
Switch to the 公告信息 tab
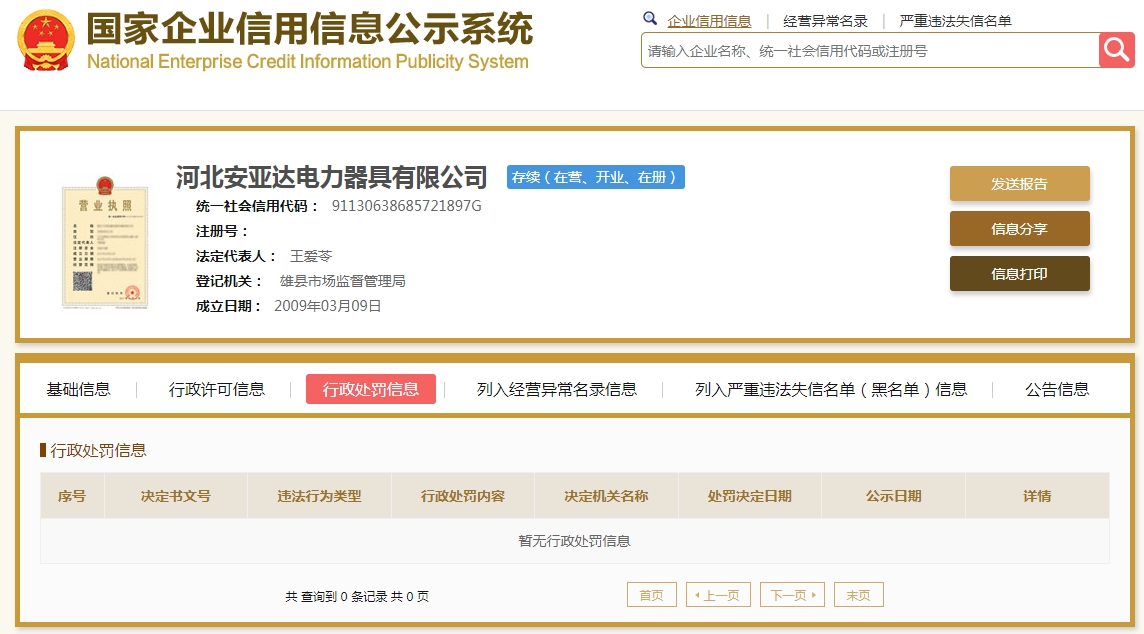1057,390
